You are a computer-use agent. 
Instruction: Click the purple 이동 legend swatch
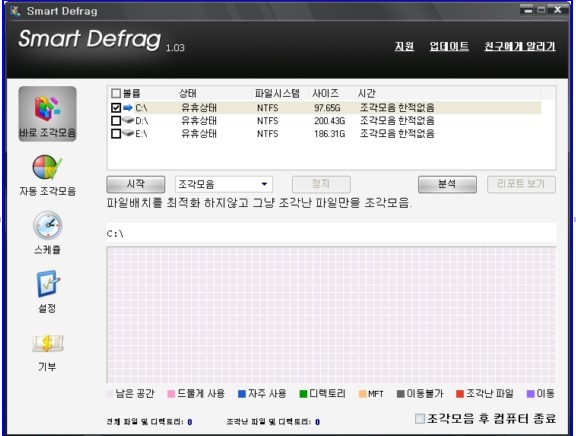click(530, 394)
